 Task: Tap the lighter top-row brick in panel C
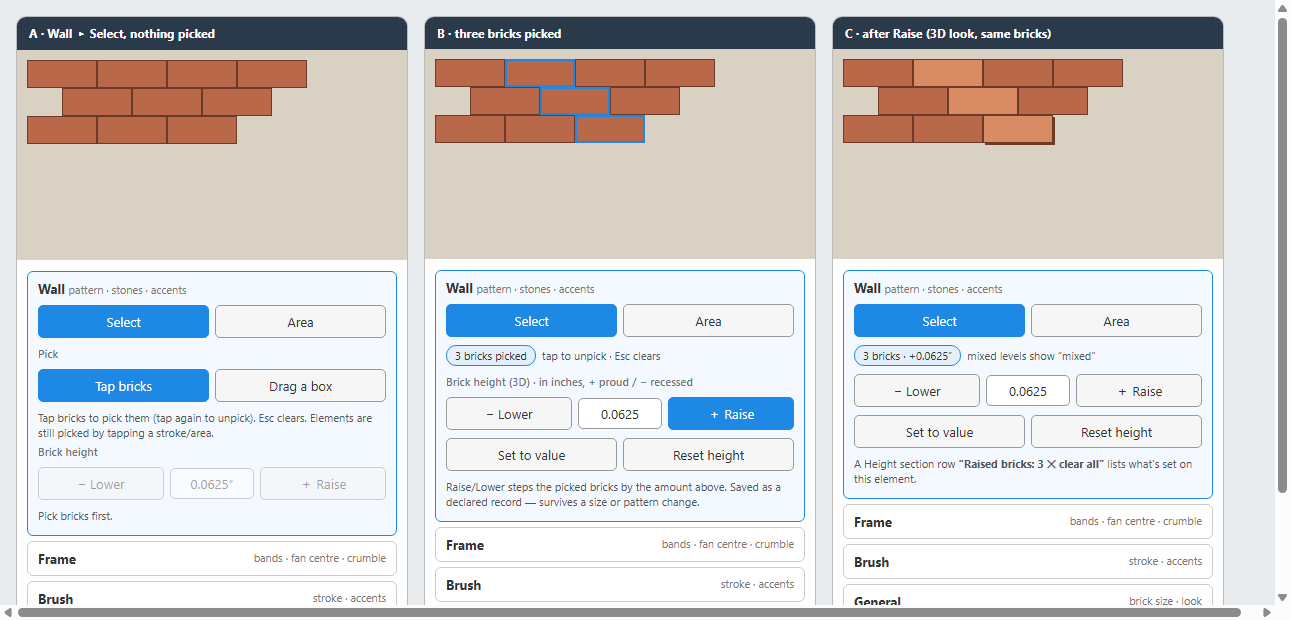pos(948,73)
